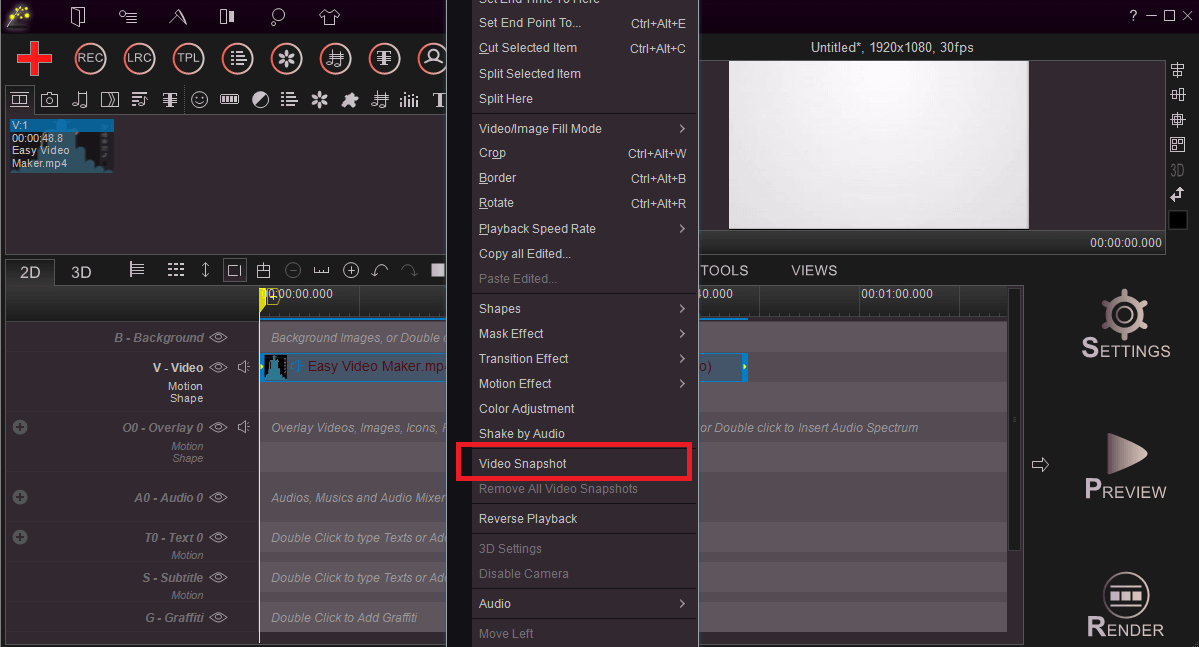
Task: Click the half-filled circle contrast icon
Action: (x=260, y=99)
